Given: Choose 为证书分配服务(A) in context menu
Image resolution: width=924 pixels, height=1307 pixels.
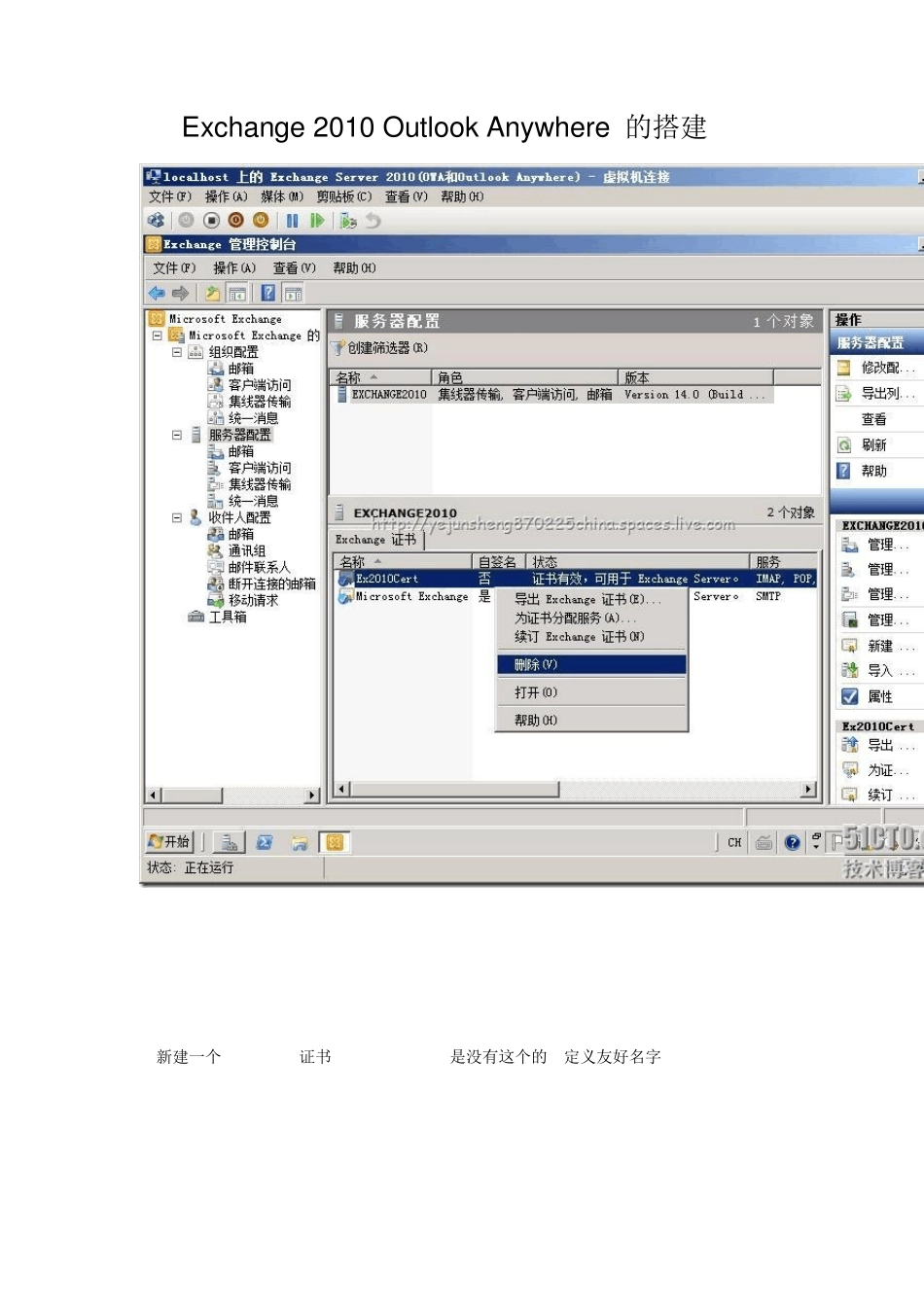Looking at the screenshot, I should pos(576,618).
